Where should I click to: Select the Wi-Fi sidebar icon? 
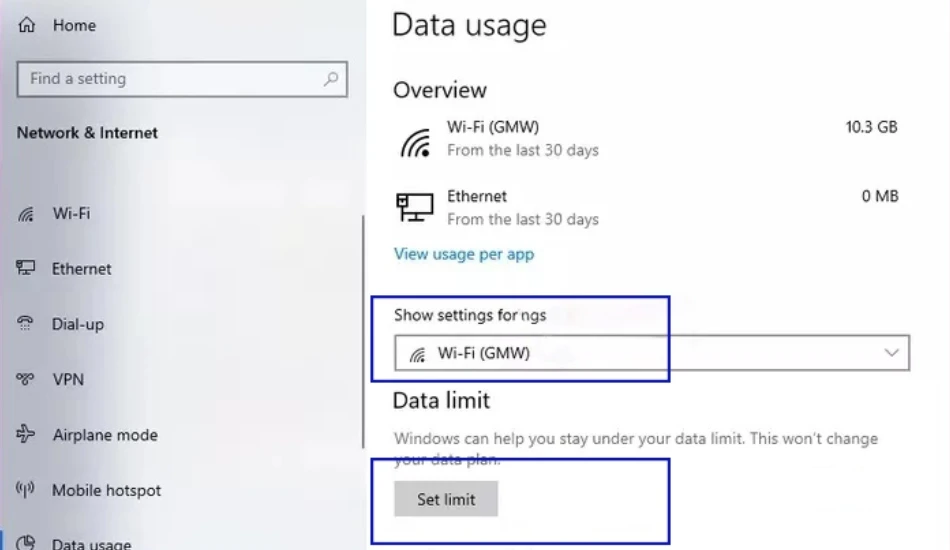(26, 214)
